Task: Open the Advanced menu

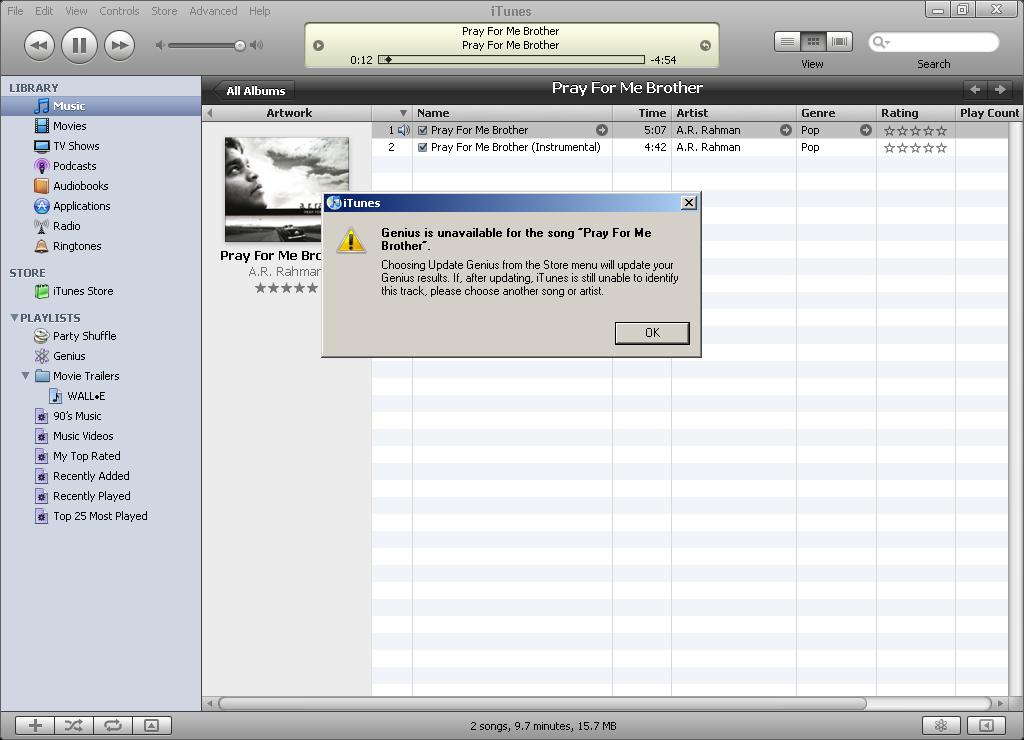Action: pyautogui.click(x=213, y=11)
